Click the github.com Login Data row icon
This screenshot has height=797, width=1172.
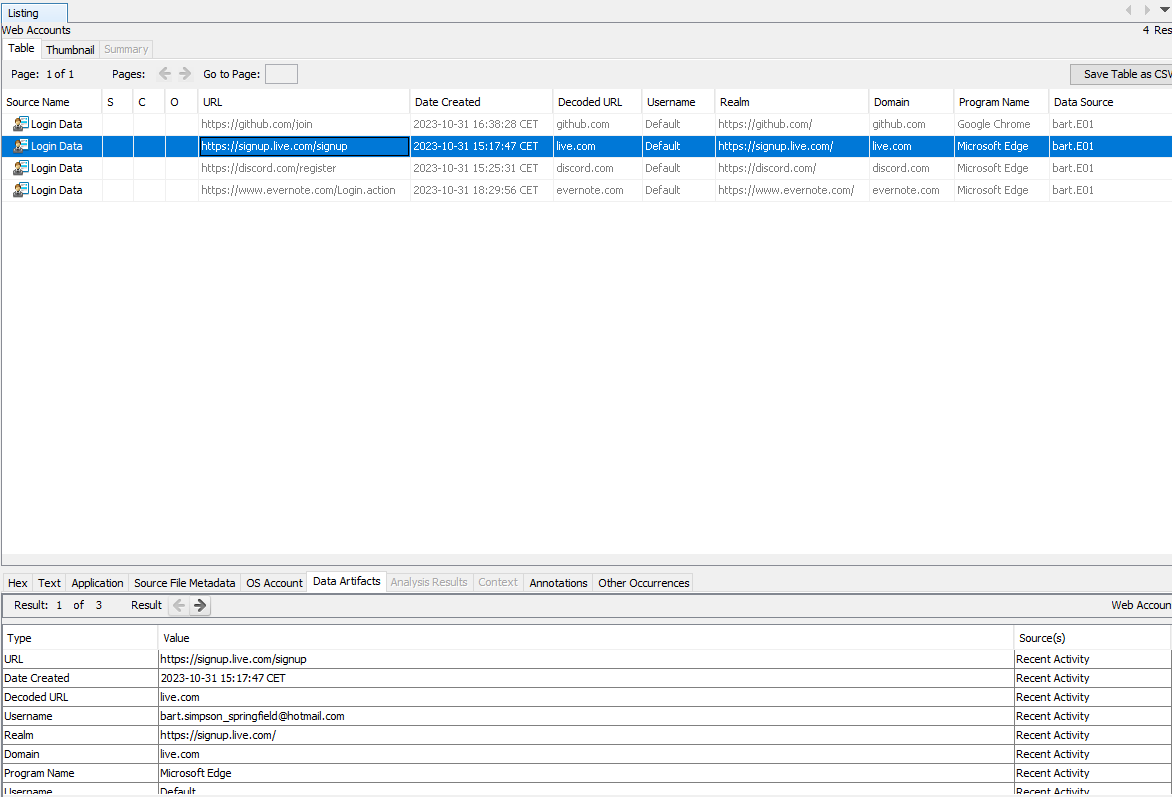coord(20,124)
